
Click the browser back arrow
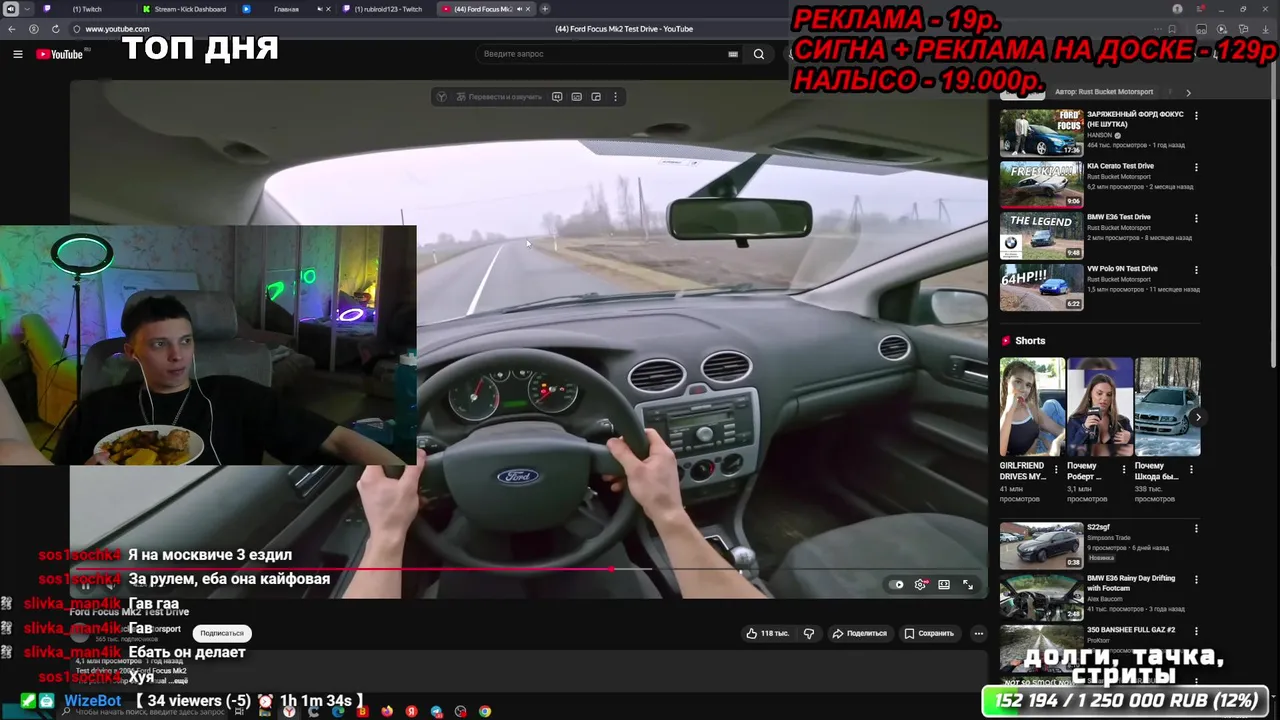point(12,29)
